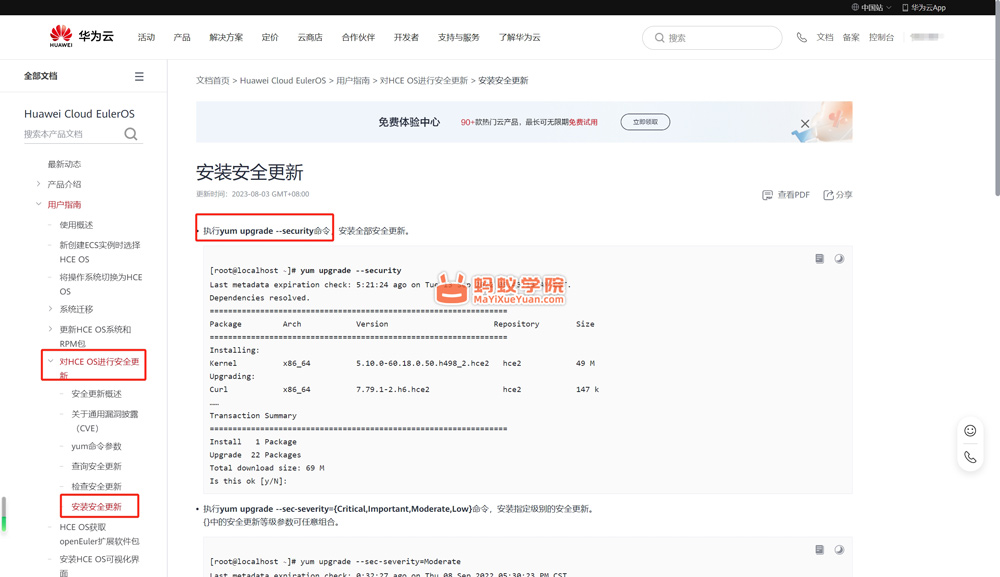Go to 文档首页 breadcrumb
The image size is (1000, 577).
pyautogui.click(x=212, y=80)
